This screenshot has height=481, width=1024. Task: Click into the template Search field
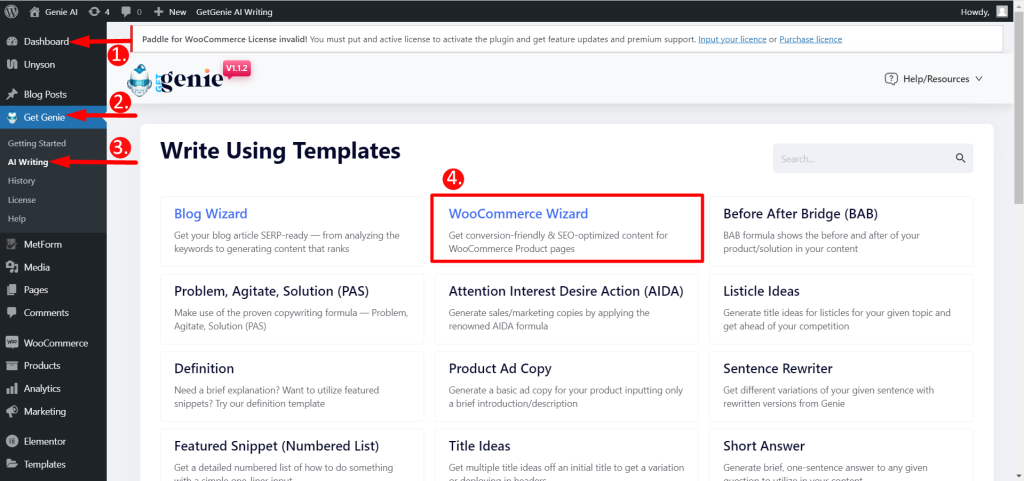[862, 159]
